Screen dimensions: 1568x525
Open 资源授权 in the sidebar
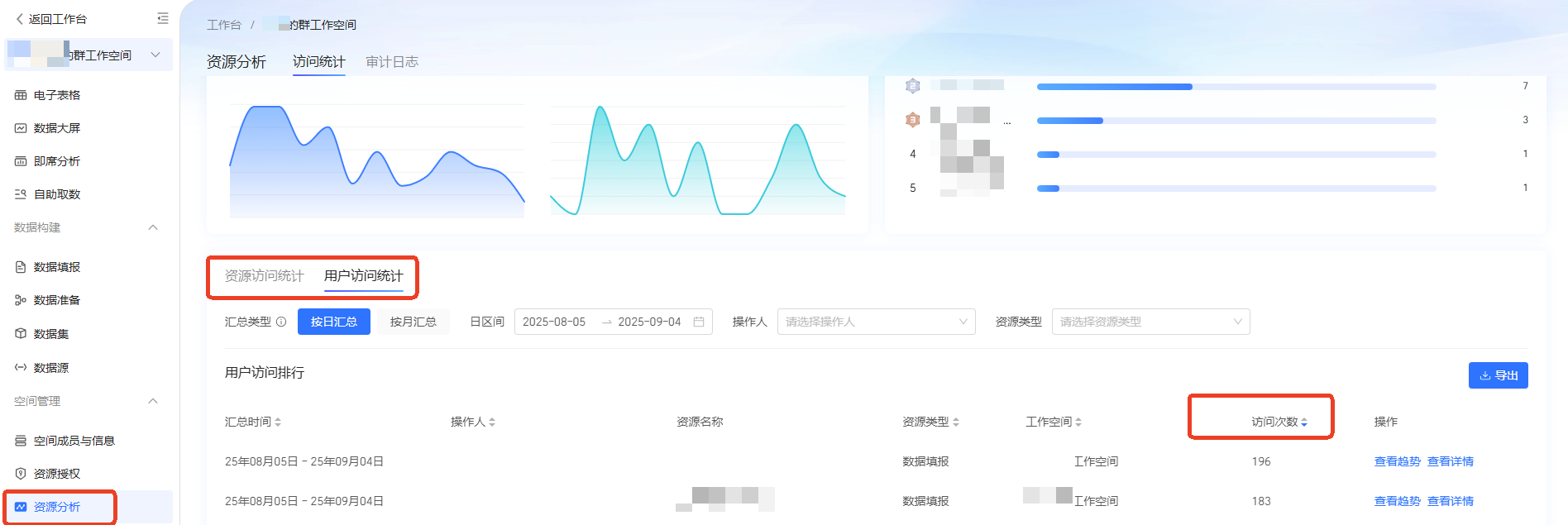click(x=56, y=474)
